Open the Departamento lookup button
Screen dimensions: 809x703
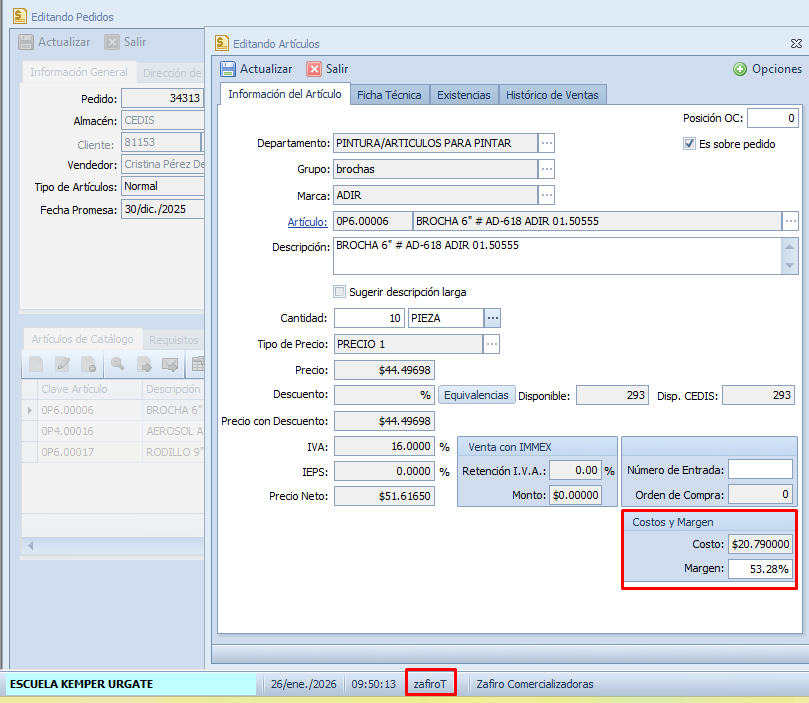click(x=546, y=143)
